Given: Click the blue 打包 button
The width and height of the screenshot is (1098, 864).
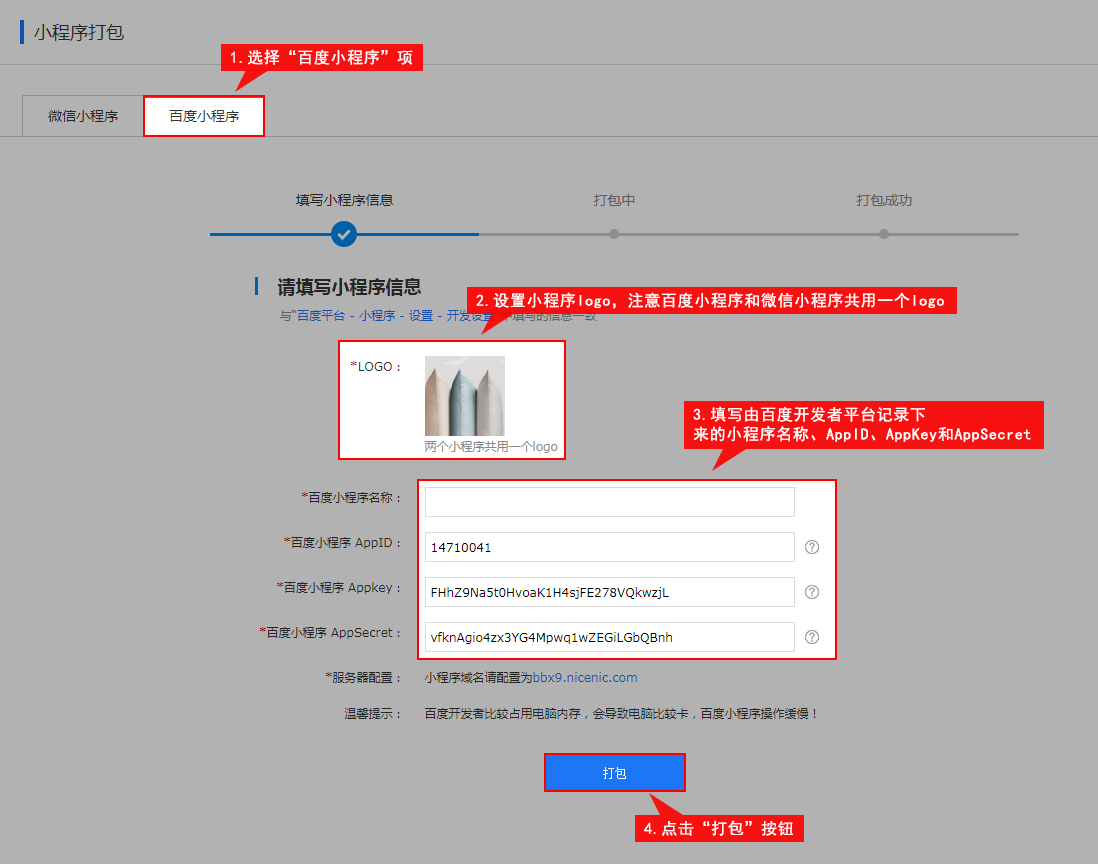Looking at the screenshot, I should point(614,773).
